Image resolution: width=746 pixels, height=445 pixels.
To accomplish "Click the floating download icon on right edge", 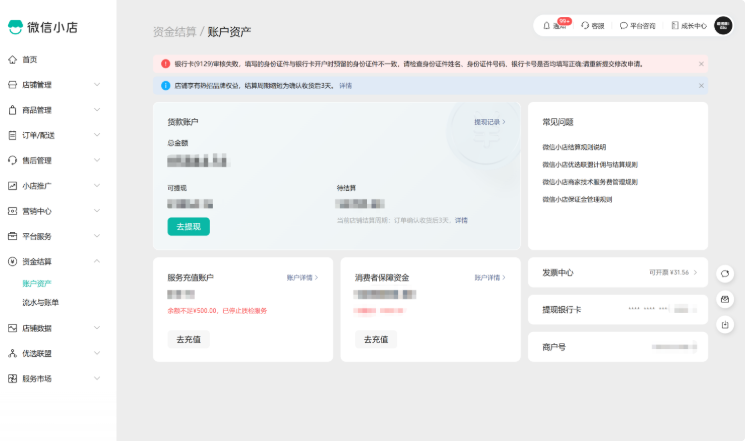I will click(x=725, y=324).
